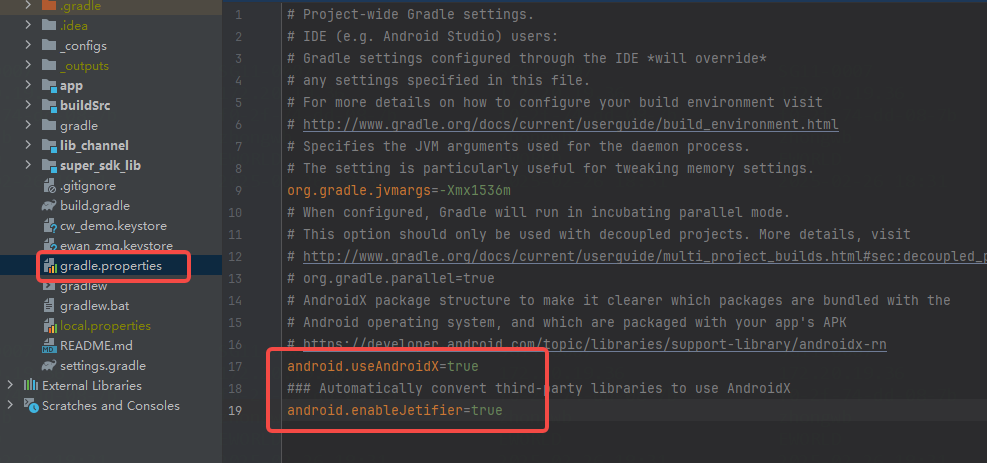
Task: Select the gradlew.bat file
Action: [x=95, y=306]
